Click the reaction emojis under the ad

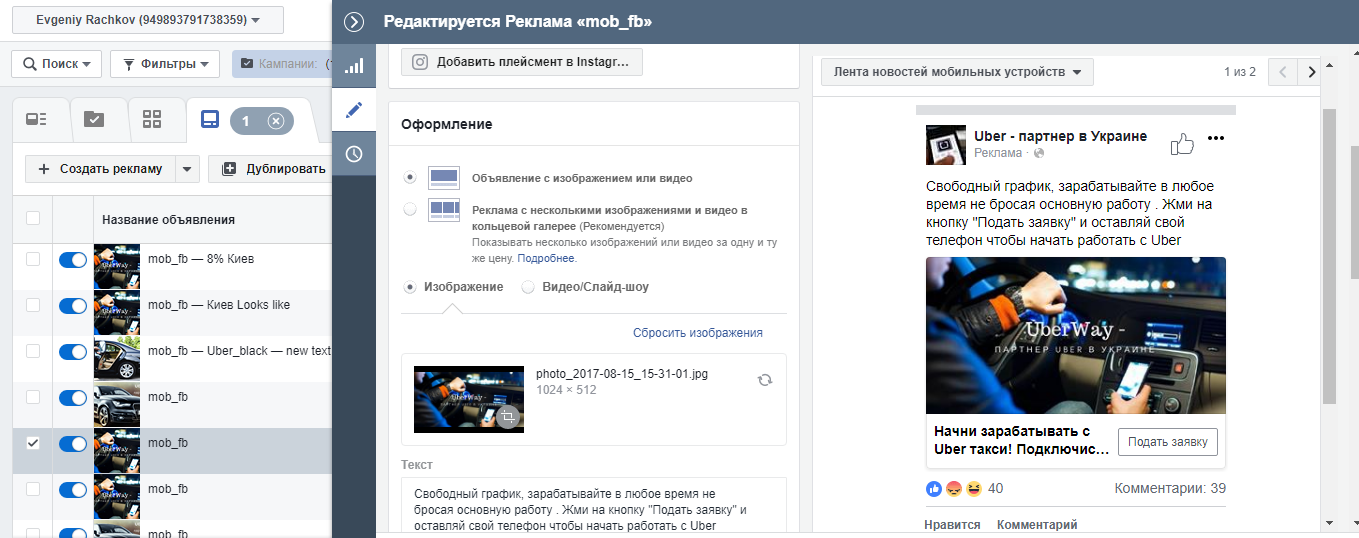pos(955,489)
